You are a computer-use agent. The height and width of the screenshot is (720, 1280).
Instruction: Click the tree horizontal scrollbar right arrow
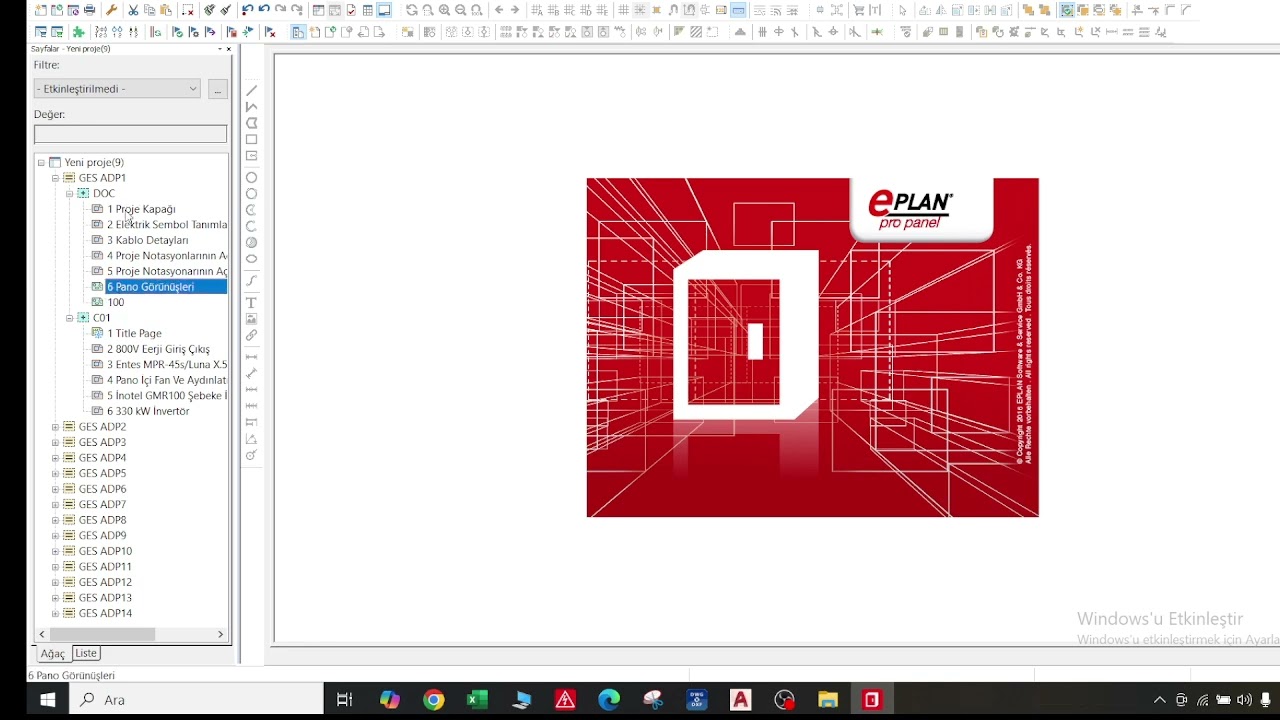(221, 634)
